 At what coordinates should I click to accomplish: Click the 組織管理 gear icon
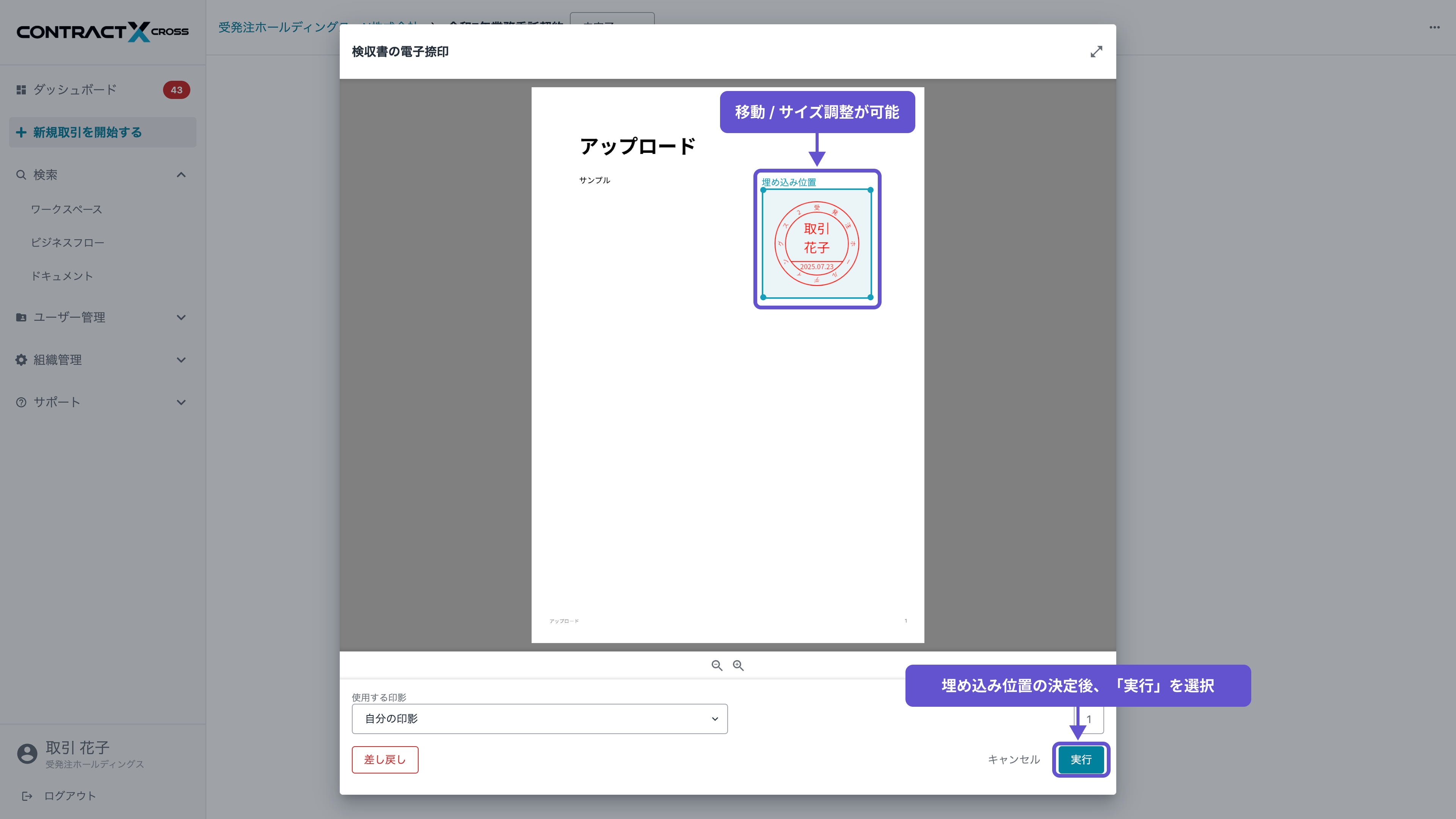pos(21,359)
